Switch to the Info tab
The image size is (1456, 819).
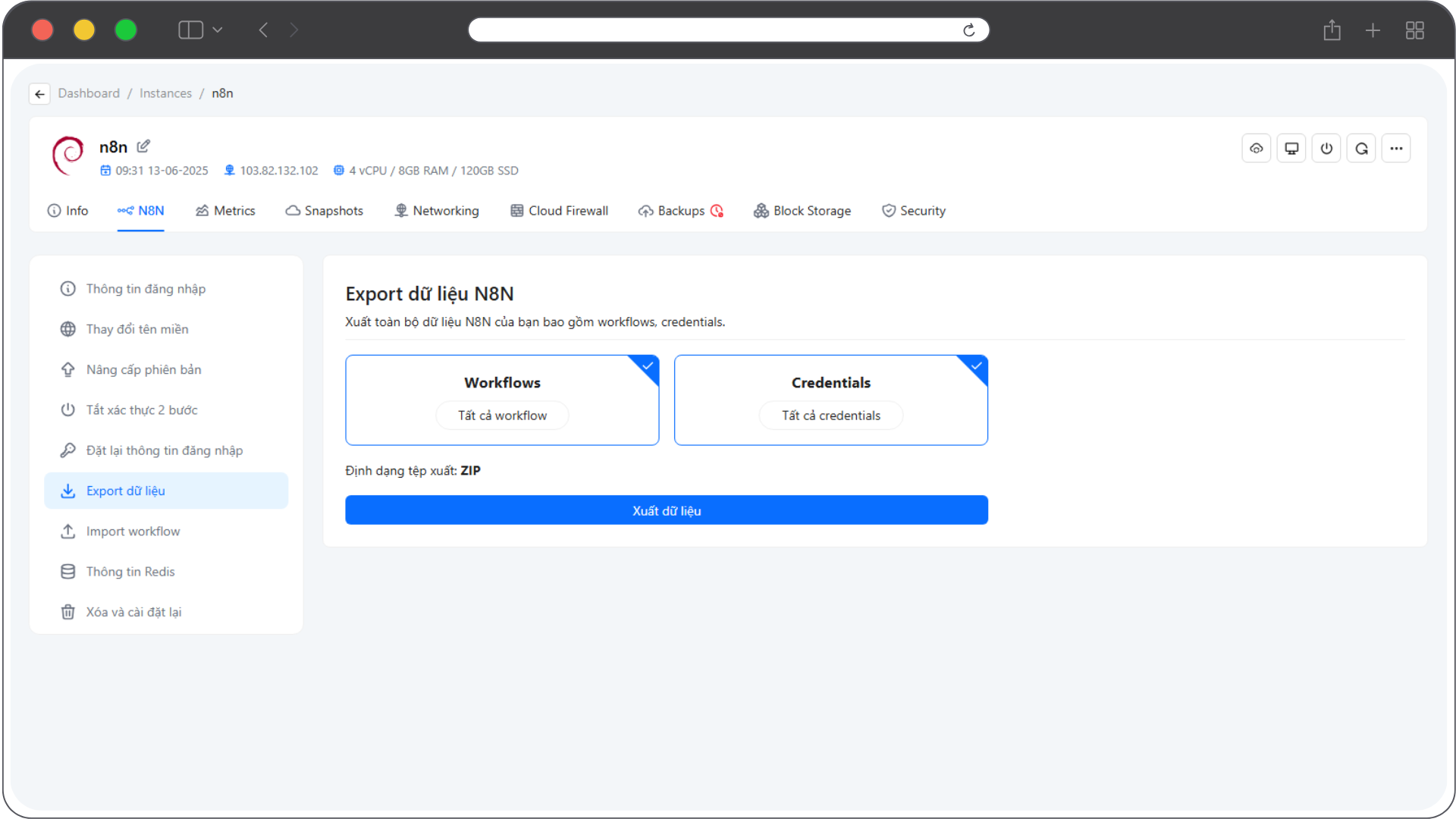[67, 211]
